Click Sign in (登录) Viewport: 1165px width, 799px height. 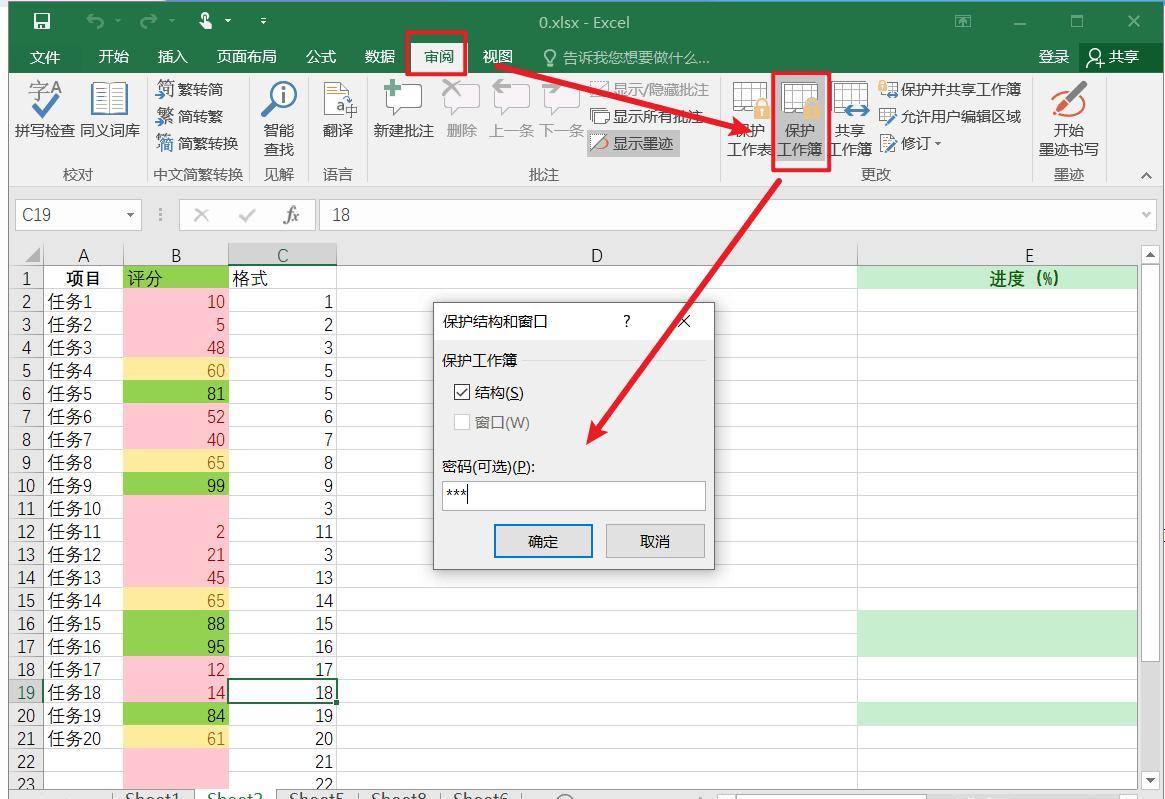tap(1054, 56)
